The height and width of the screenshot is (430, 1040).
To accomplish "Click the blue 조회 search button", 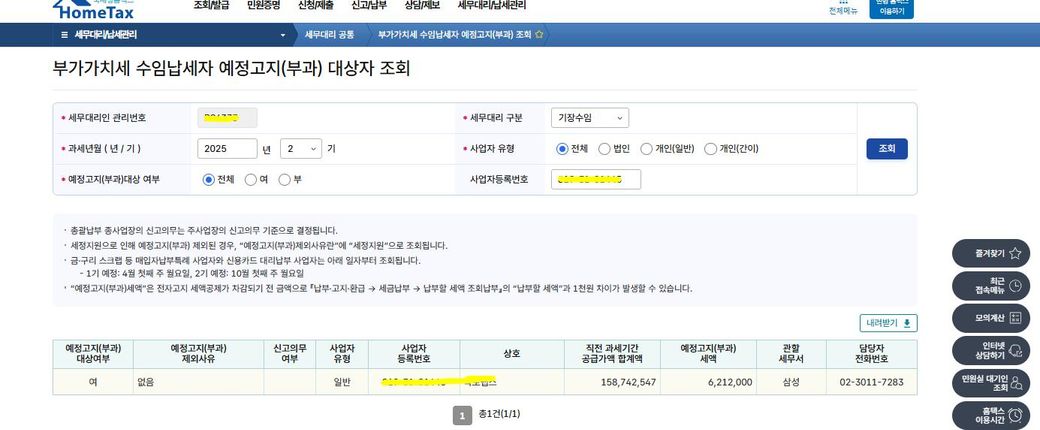I will tap(886, 149).
